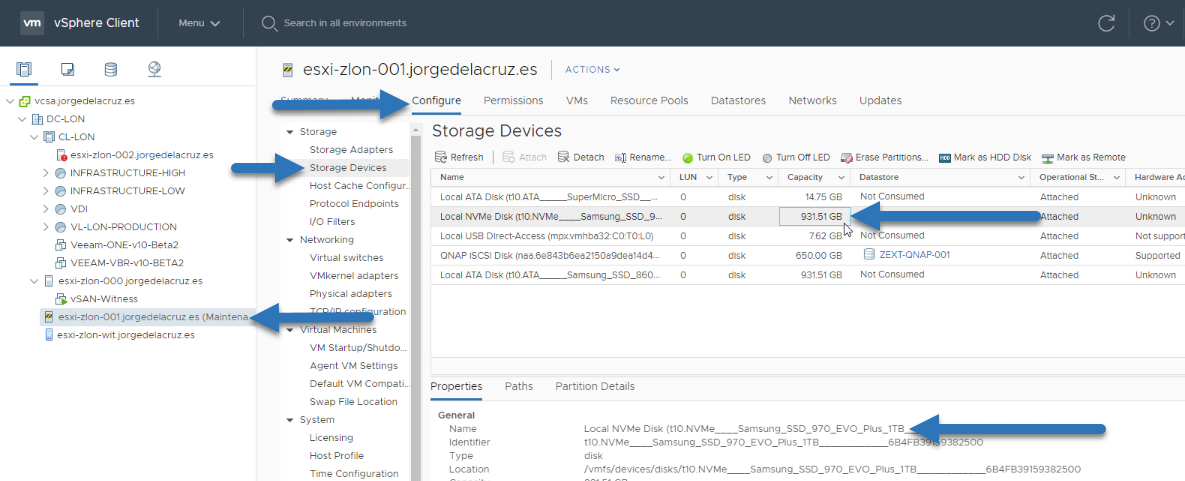Open the Capacity column filter dropdown

840,178
